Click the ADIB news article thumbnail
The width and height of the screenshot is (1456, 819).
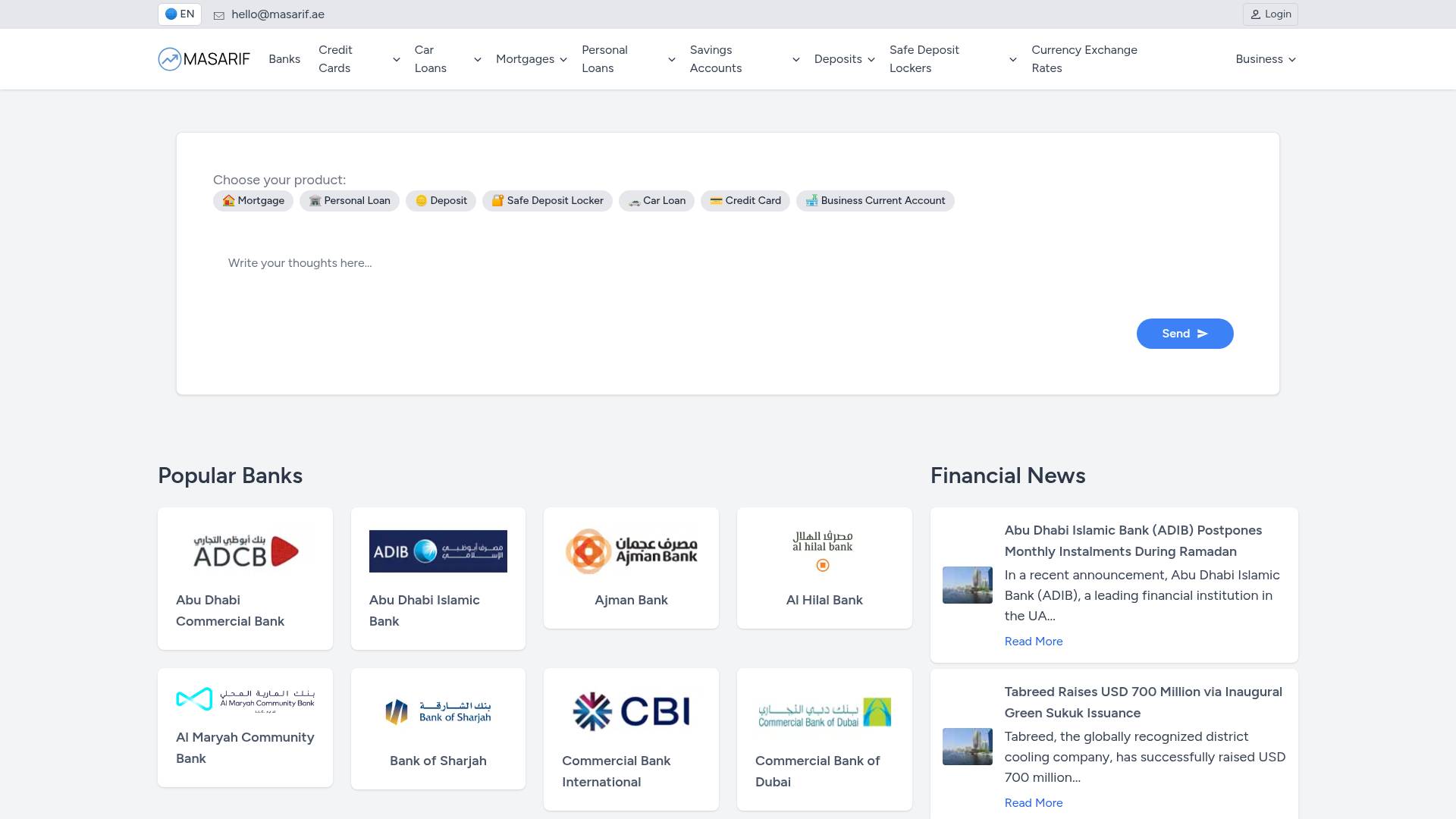pyautogui.click(x=968, y=585)
